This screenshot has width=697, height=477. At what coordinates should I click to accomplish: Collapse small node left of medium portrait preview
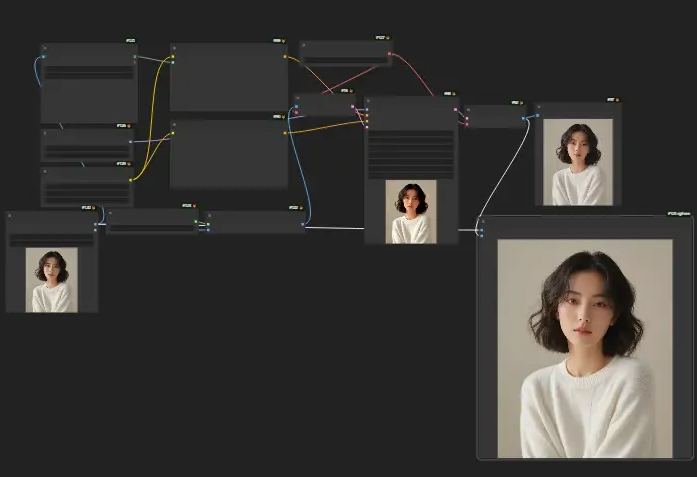[469, 109]
